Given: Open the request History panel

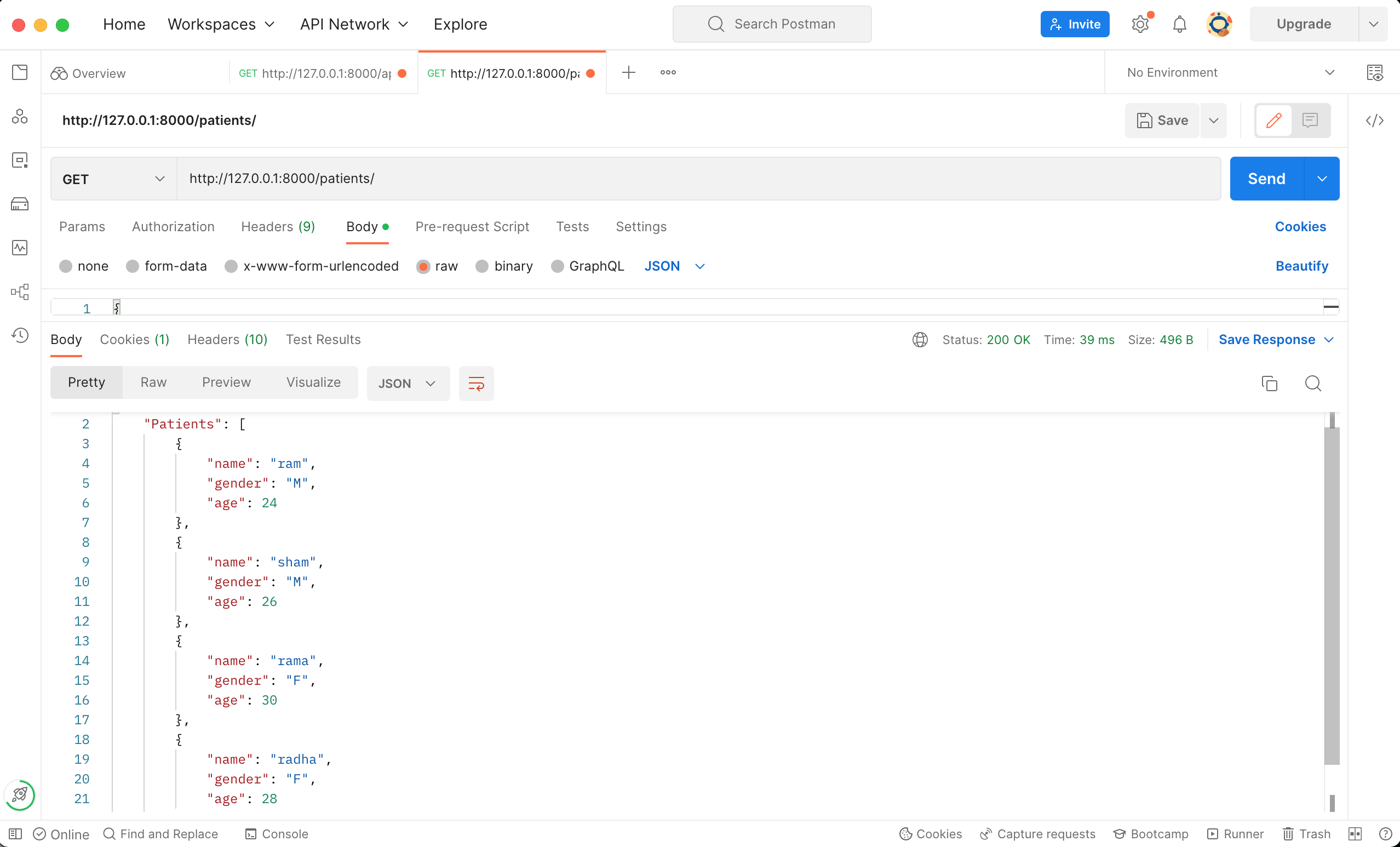Looking at the screenshot, I should [x=20, y=335].
